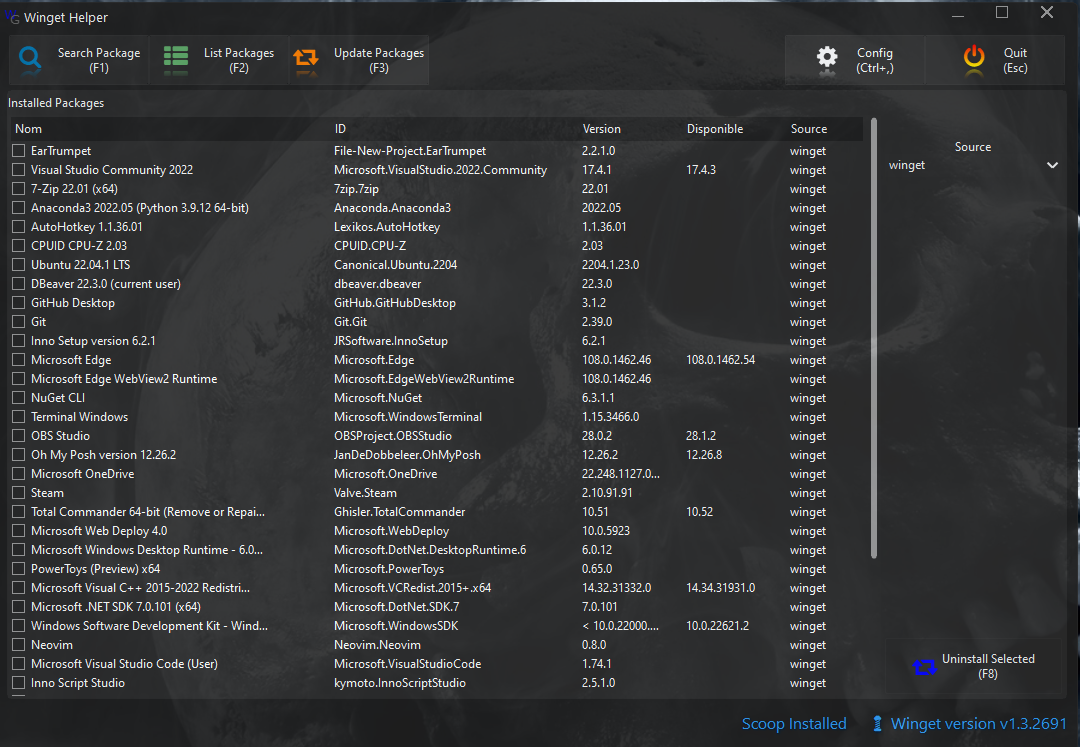Click the Microsoft OneDrive package name
The image size is (1080, 747).
(x=83, y=474)
